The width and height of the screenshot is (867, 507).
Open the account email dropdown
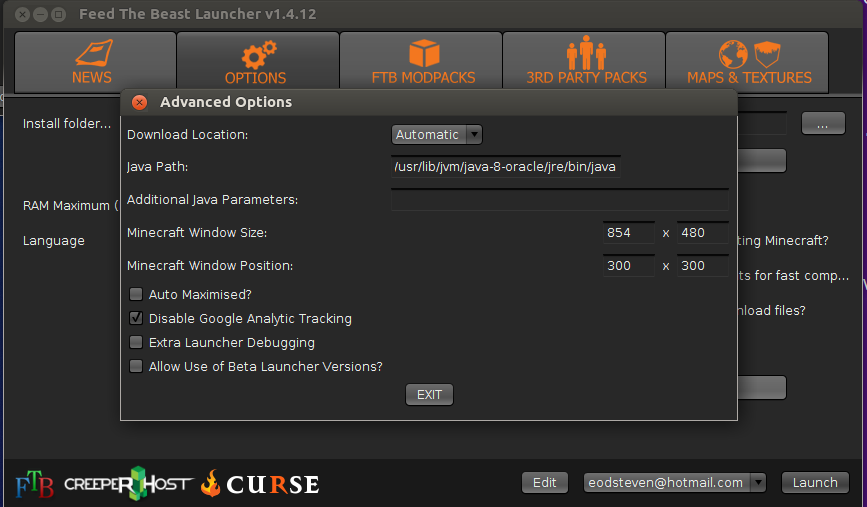(x=674, y=483)
